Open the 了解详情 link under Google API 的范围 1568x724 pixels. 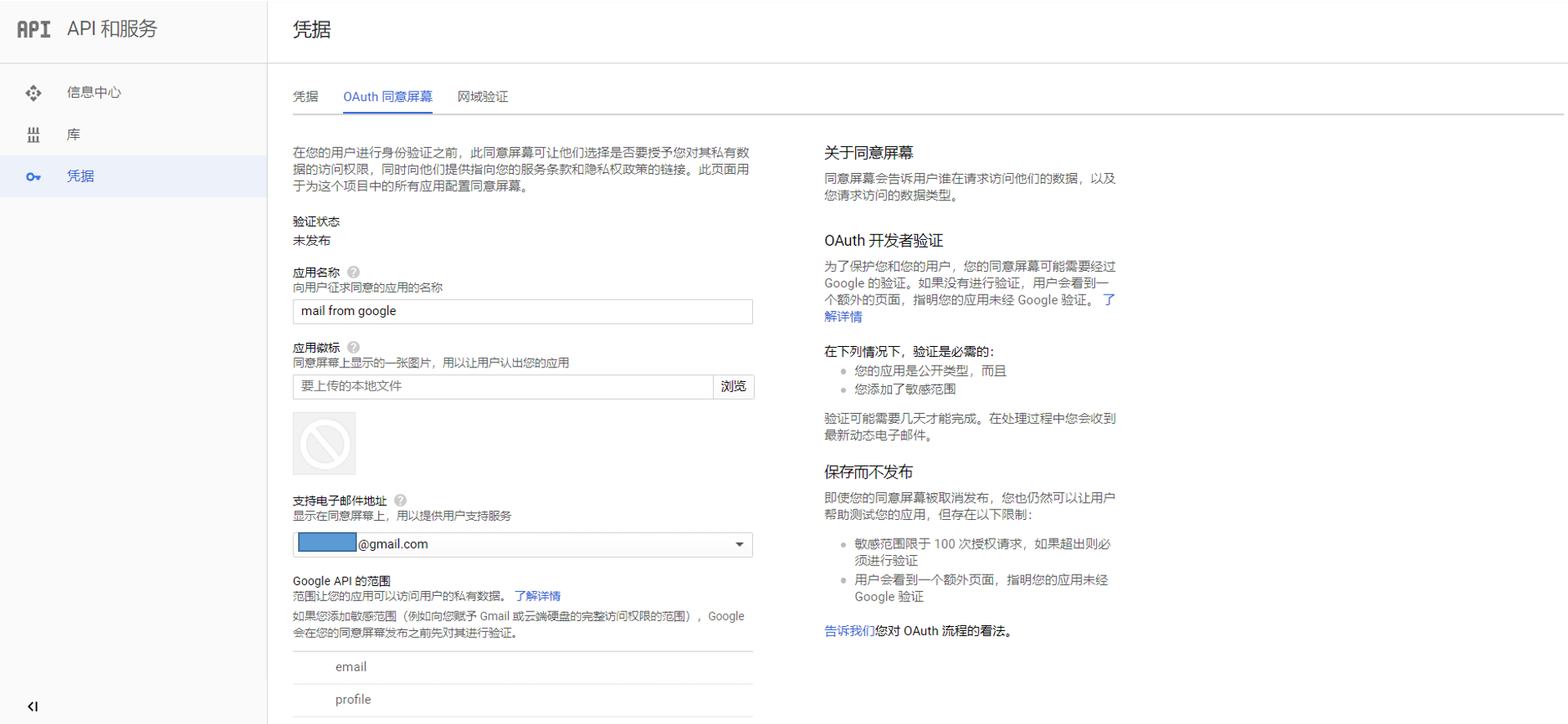pos(537,596)
